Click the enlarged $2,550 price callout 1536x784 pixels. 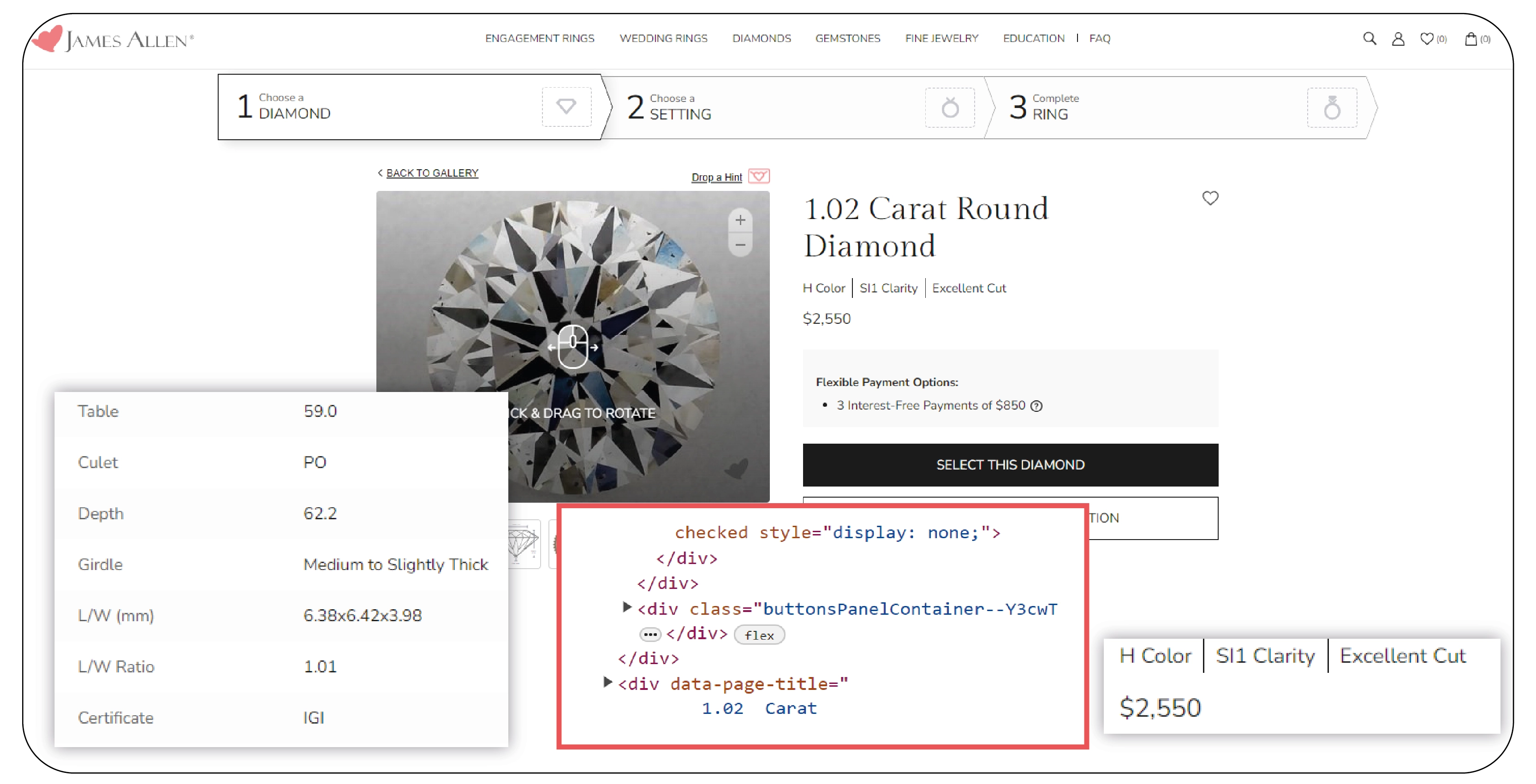[1161, 708]
